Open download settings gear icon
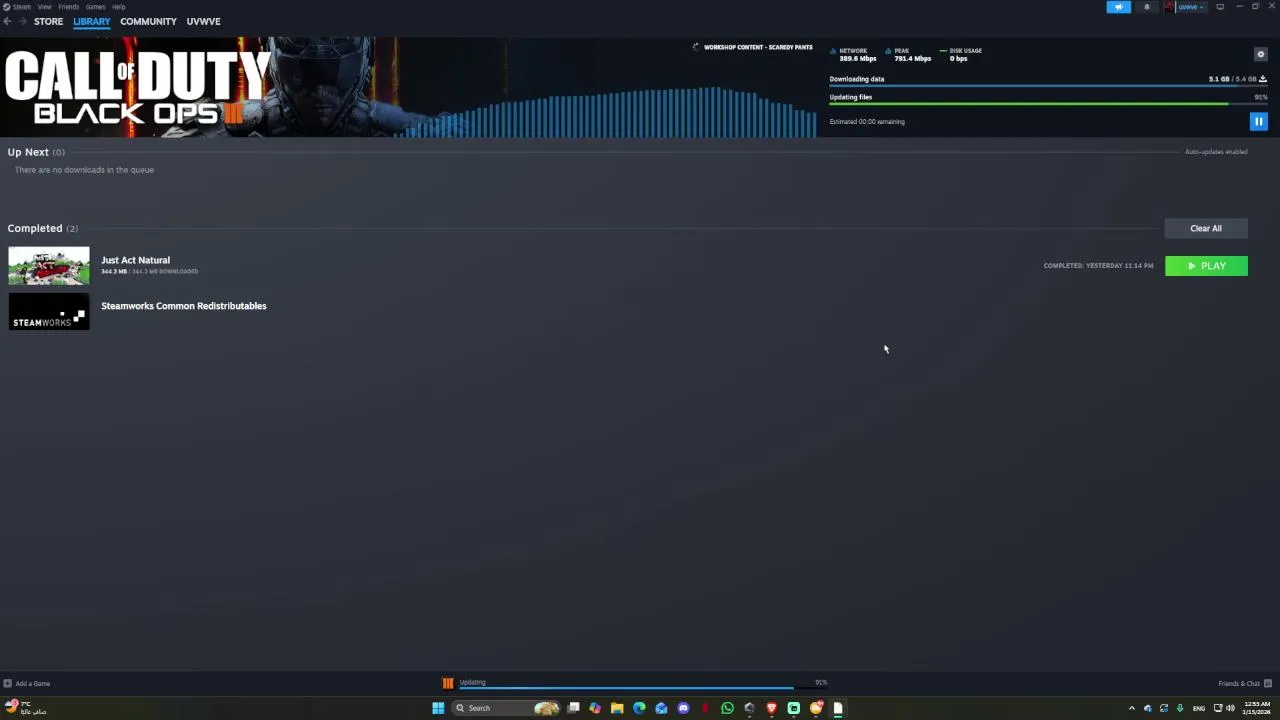Viewport: 1280px width, 720px height. point(1260,54)
